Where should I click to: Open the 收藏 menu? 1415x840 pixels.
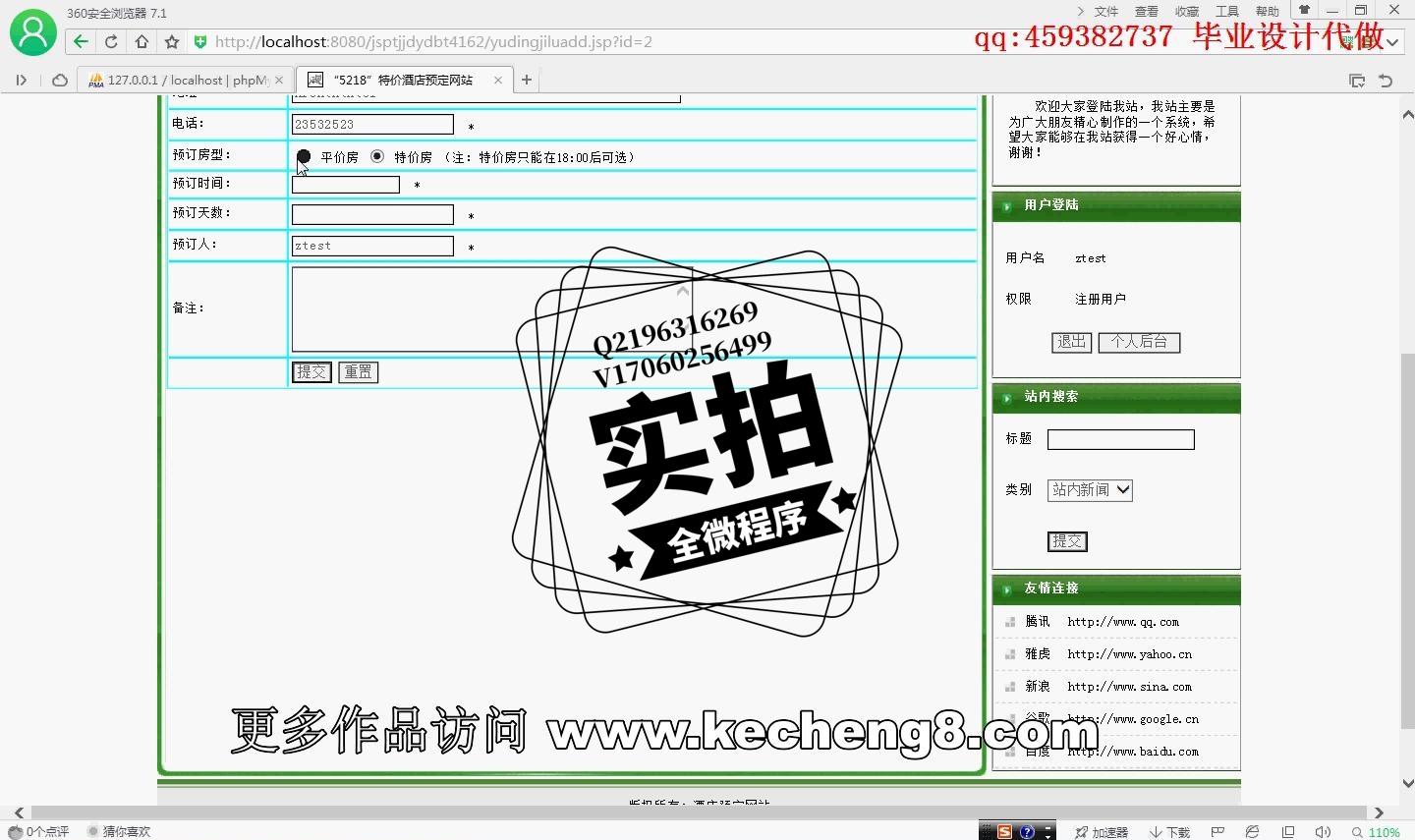[x=1187, y=12]
